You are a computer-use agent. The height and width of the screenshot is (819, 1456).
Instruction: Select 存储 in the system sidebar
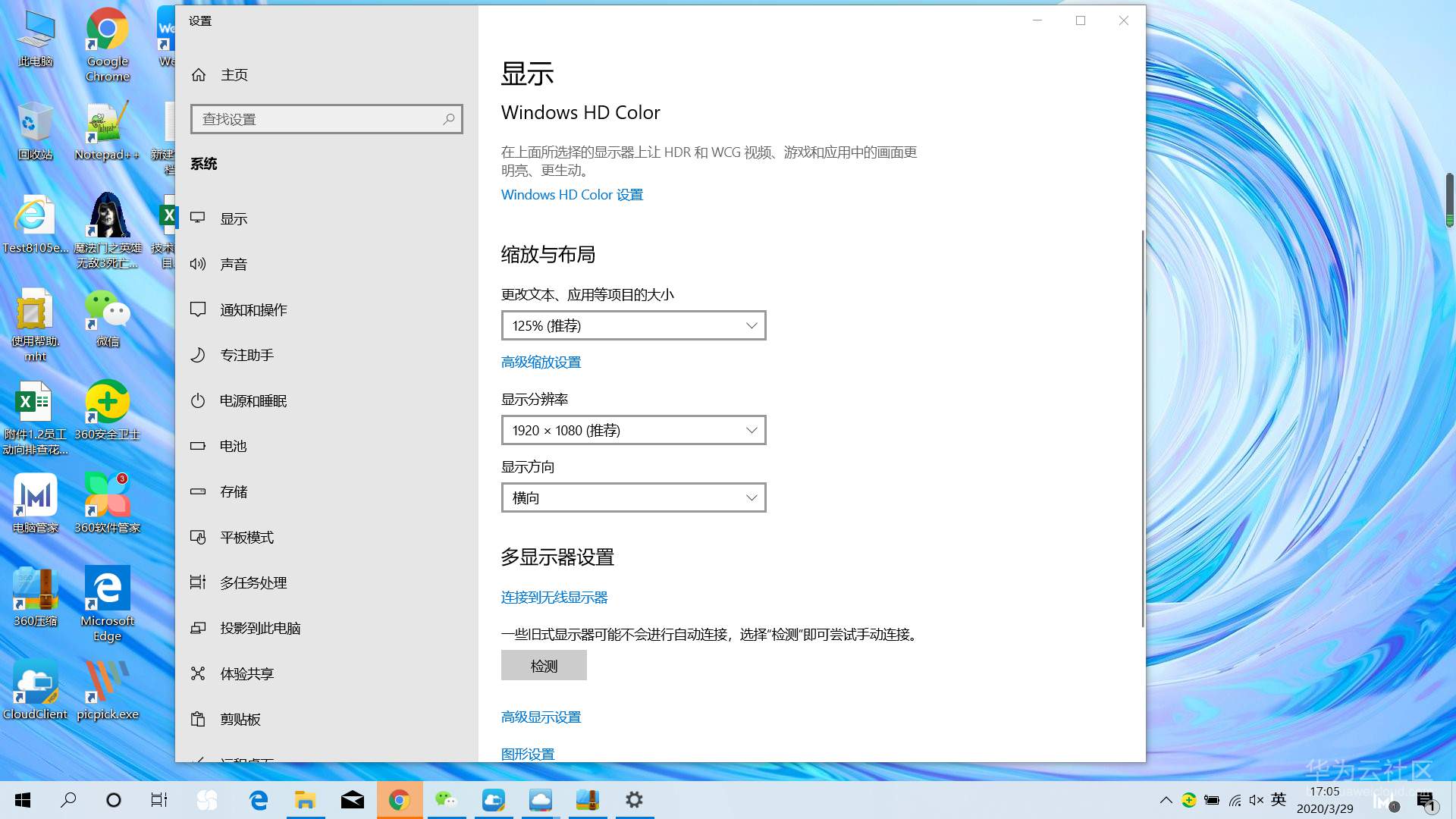click(234, 491)
